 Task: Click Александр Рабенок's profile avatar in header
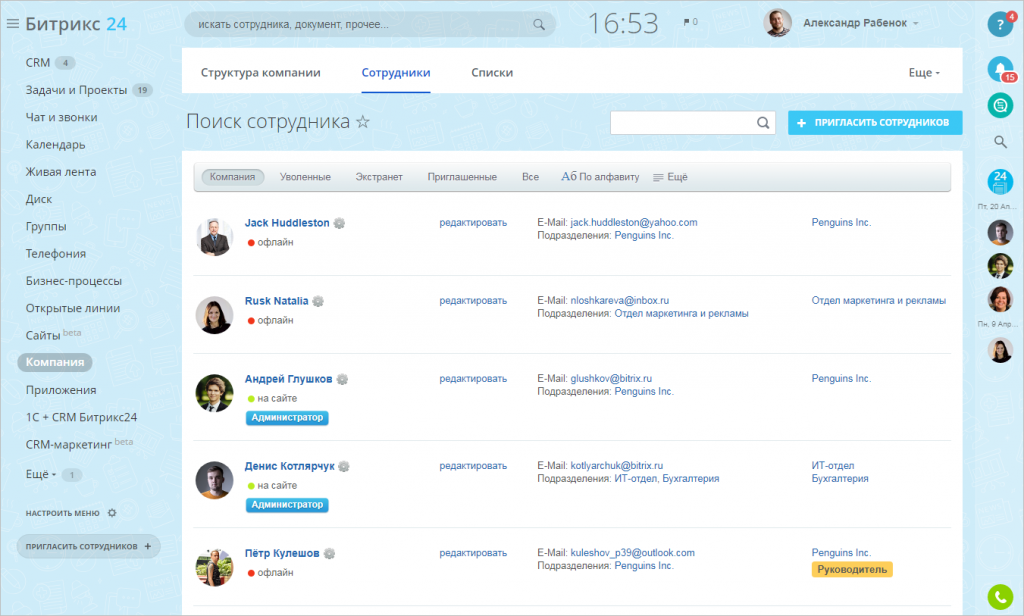(x=777, y=23)
